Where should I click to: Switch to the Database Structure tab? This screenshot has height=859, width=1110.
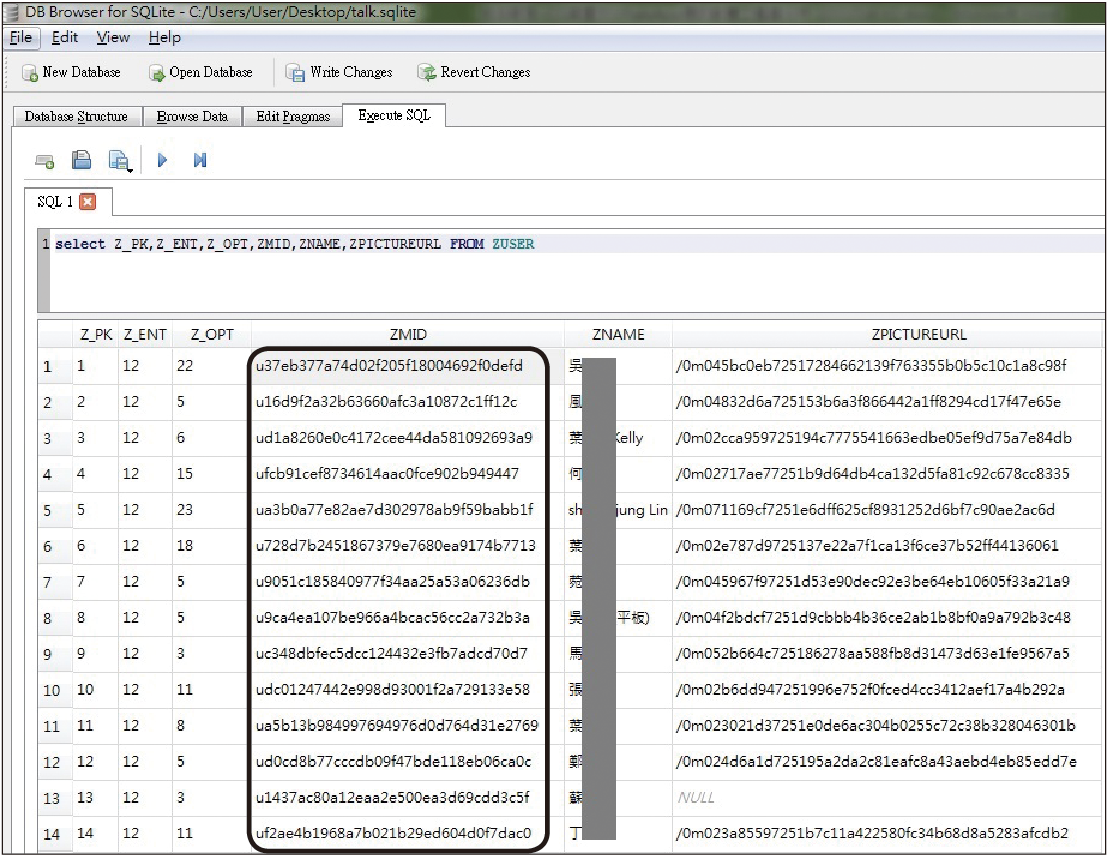76,117
